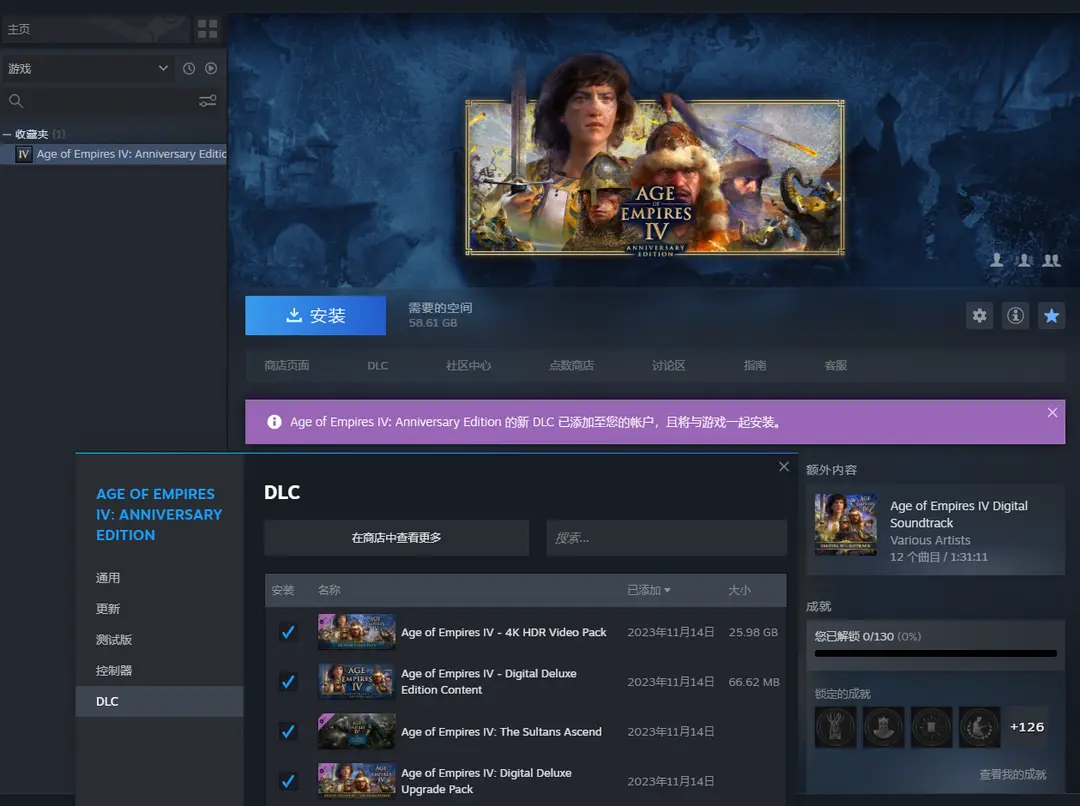The height and width of the screenshot is (806, 1080).
Task: Click the ready-to-play filter icon
Action: click(211, 68)
